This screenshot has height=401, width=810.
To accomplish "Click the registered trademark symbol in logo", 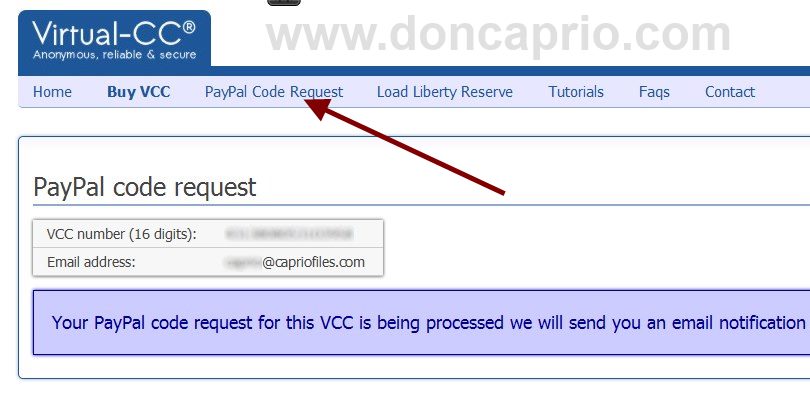I will point(189,27).
